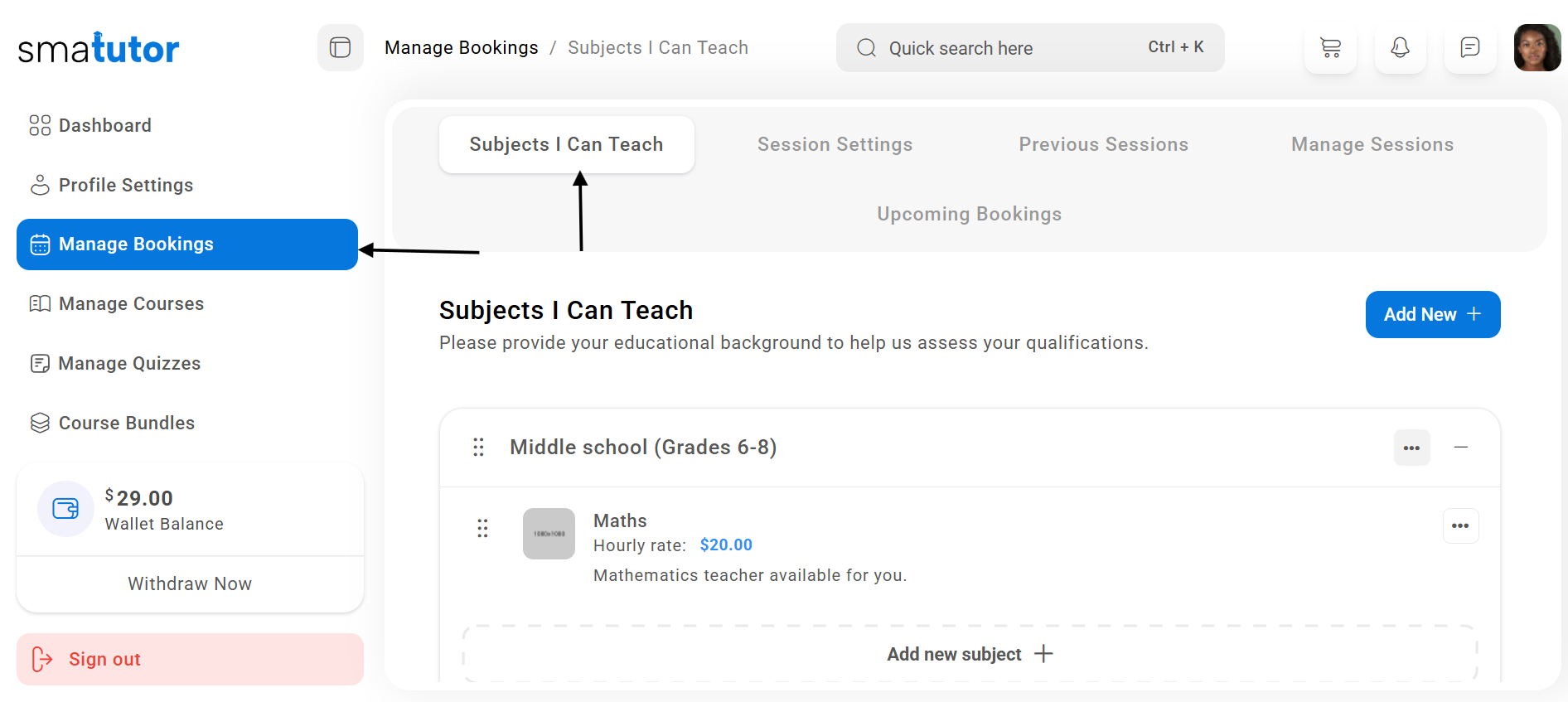Open Maths subject options menu
Viewport: 1568px width, 702px height.
pyautogui.click(x=1460, y=525)
